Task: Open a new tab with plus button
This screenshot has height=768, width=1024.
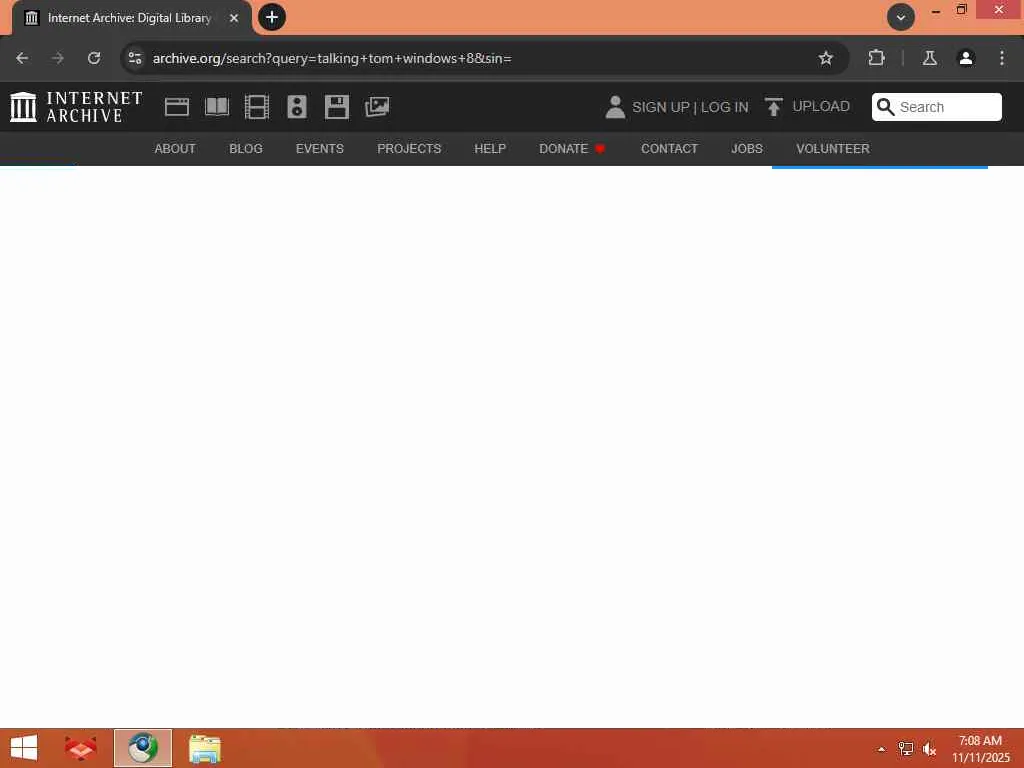Action: pos(272,17)
